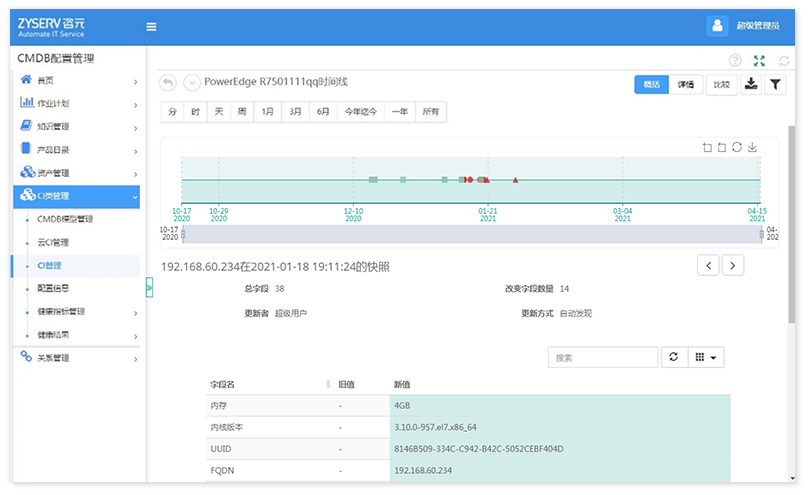The height and width of the screenshot is (495, 808).
Task: Open the filter funnel icon
Action: pyautogui.click(x=775, y=85)
